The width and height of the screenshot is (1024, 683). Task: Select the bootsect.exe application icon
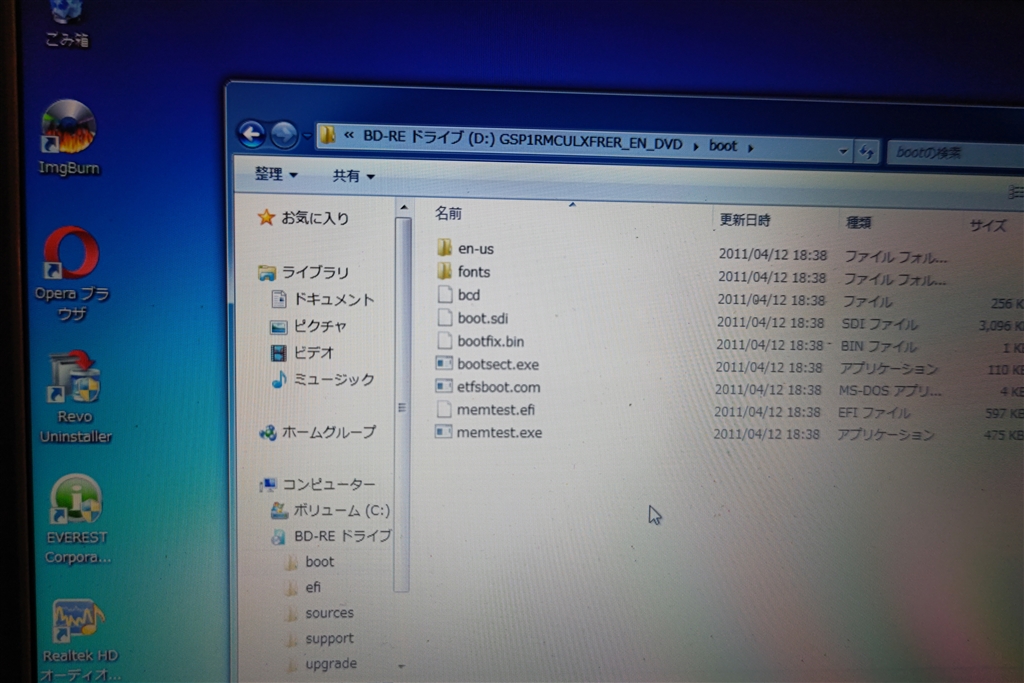point(444,363)
